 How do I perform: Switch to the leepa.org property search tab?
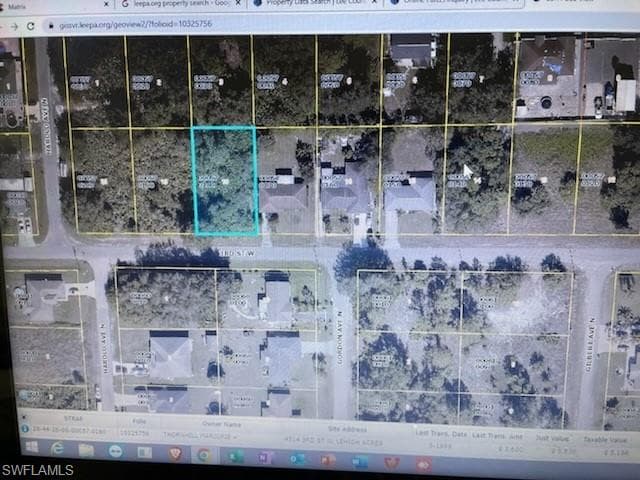point(178,4)
